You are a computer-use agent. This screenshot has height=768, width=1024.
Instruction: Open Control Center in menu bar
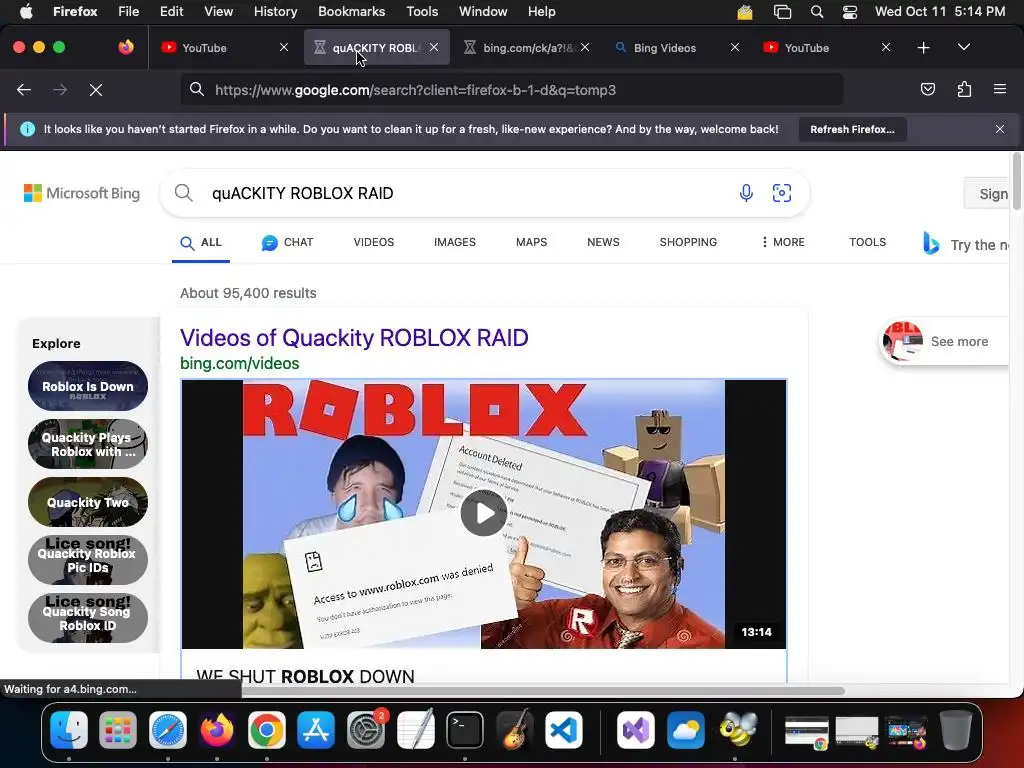click(x=850, y=12)
